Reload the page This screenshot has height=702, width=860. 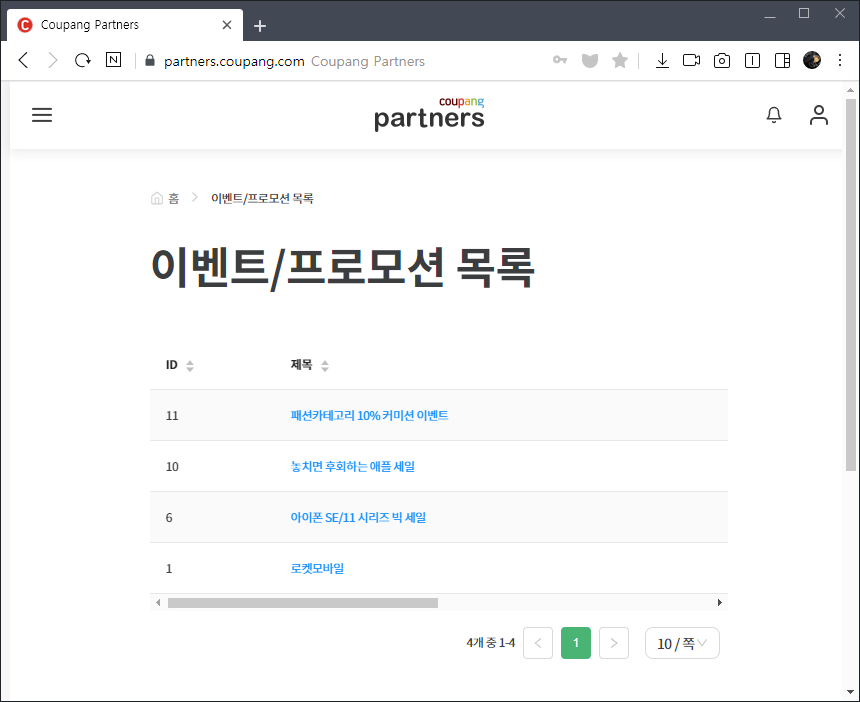[x=83, y=60]
